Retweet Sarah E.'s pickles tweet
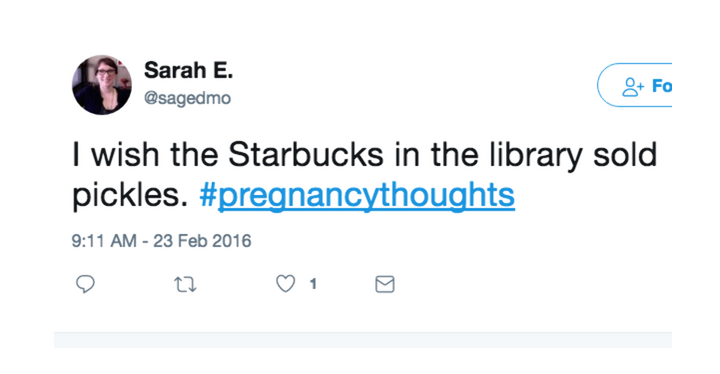 point(186,284)
